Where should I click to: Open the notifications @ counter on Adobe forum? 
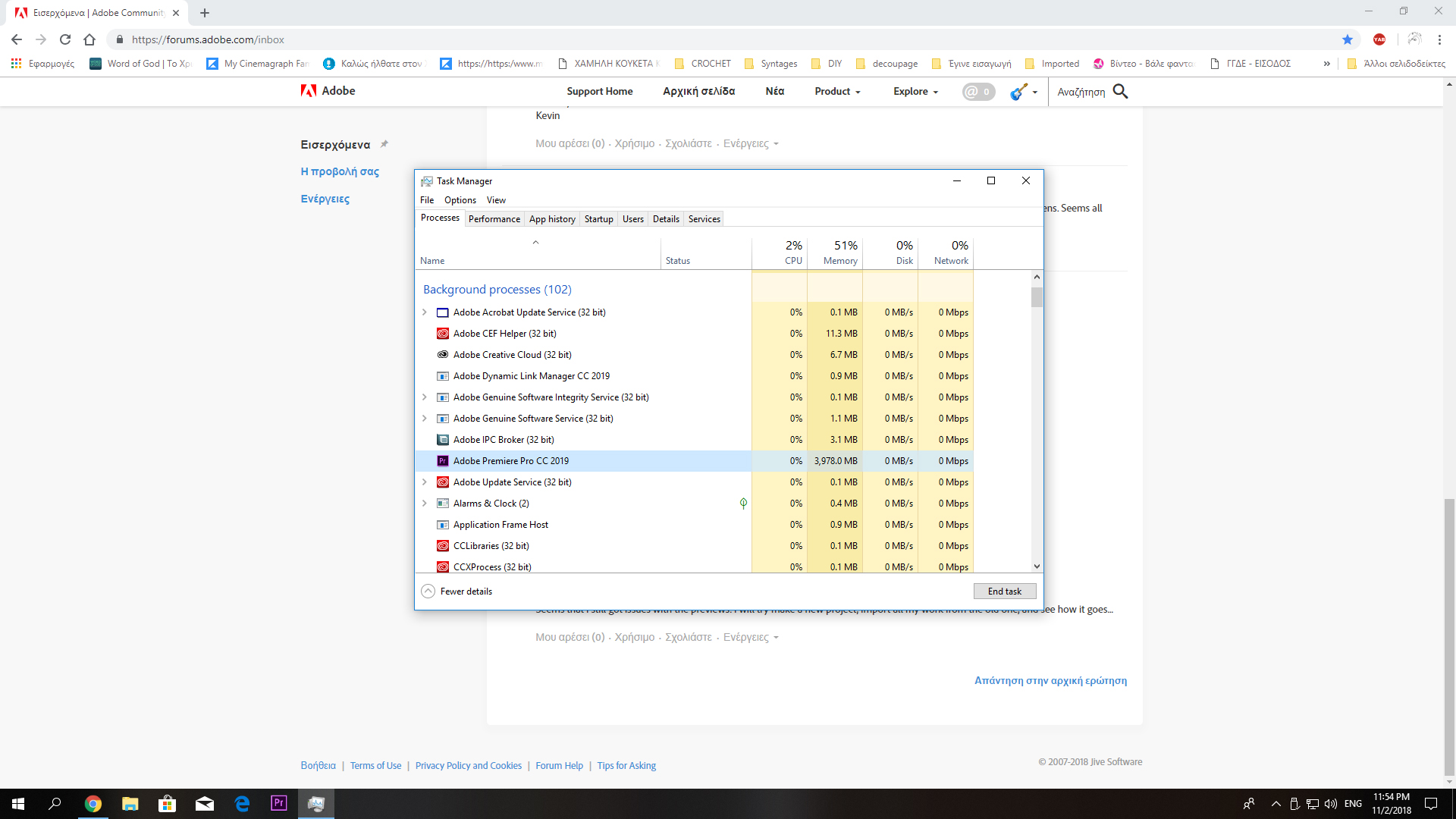click(x=978, y=92)
